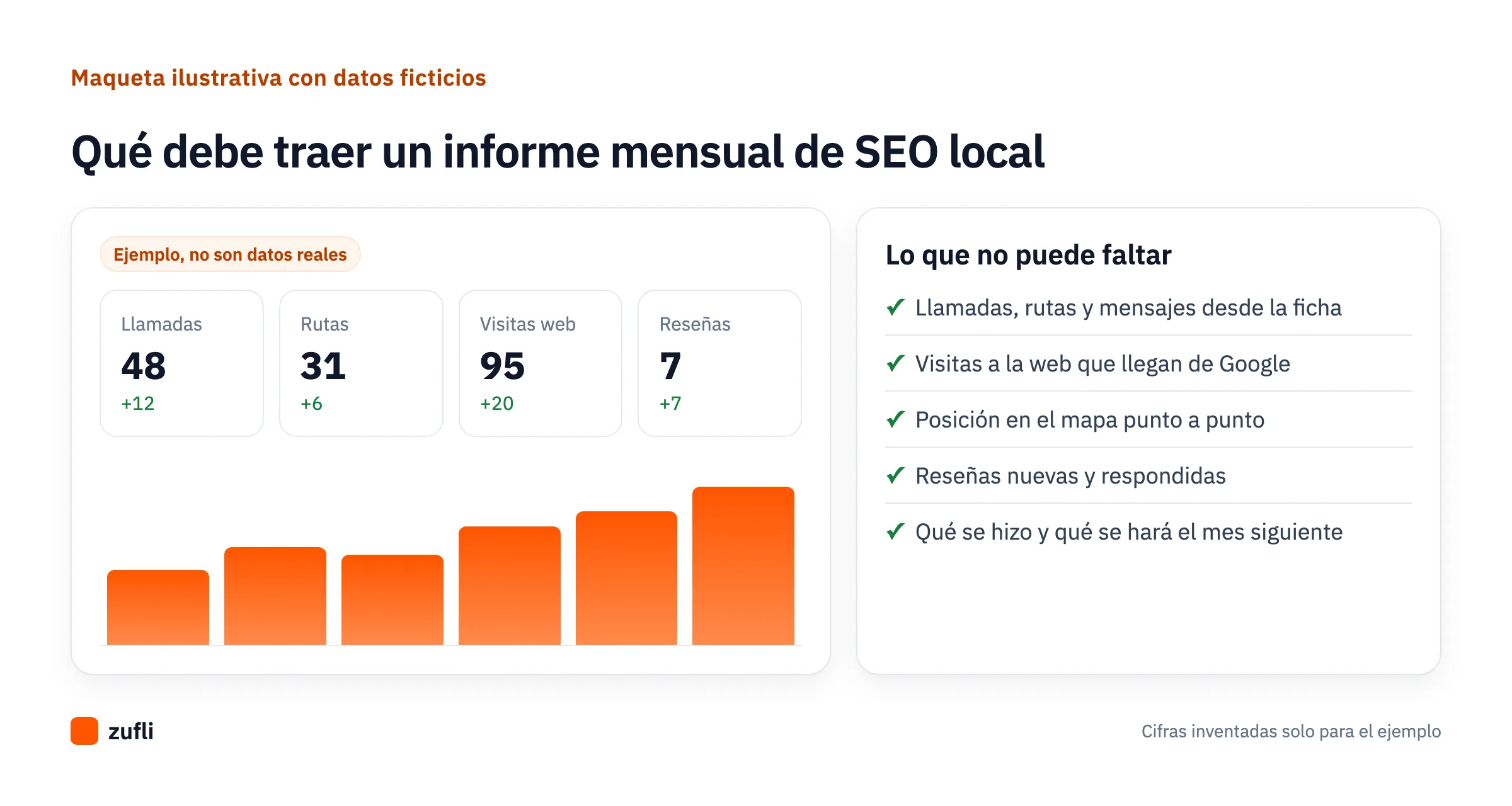Click the Llamadas value 48

pyautogui.click(x=144, y=366)
